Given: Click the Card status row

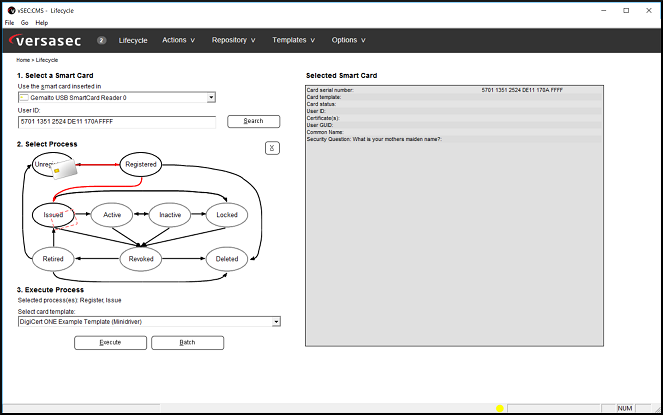Looking at the screenshot, I should point(454,104).
